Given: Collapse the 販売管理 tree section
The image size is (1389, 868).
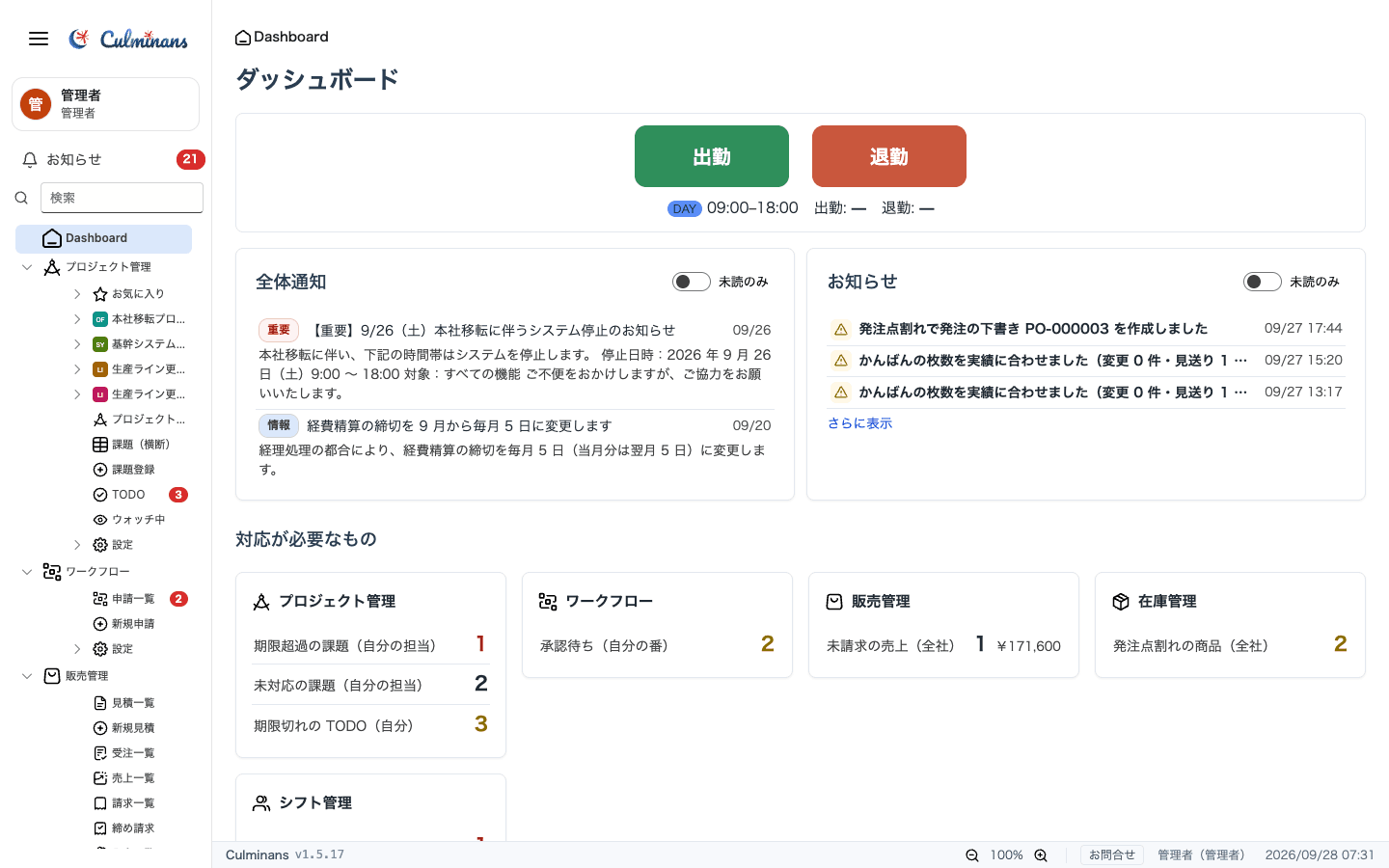Looking at the screenshot, I should coord(27,676).
